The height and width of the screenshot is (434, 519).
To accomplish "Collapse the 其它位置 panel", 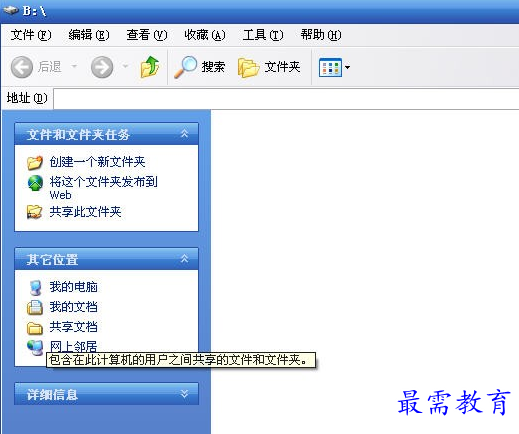I will coord(184,259).
